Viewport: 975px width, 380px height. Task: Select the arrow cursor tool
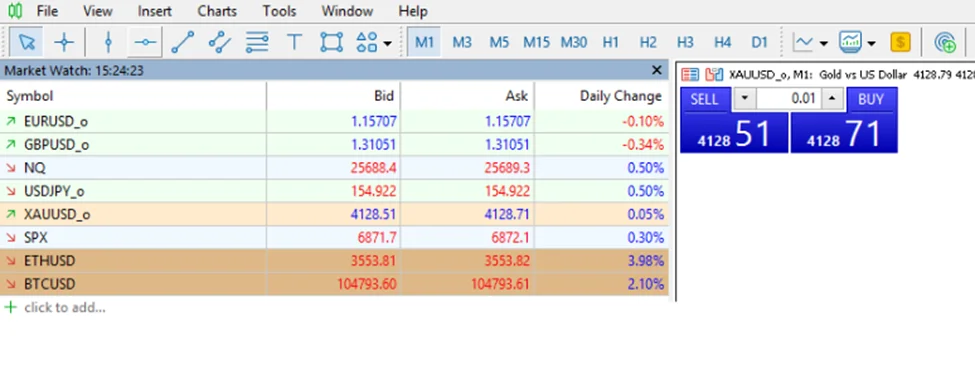point(26,42)
